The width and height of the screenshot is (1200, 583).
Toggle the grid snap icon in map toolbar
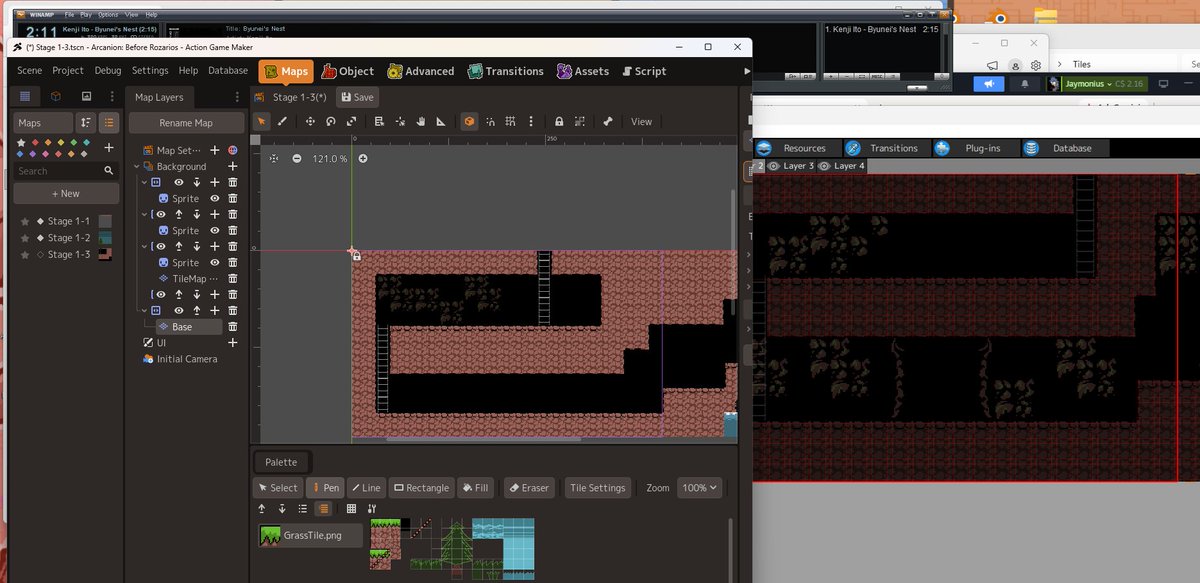pyautogui.click(x=511, y=121)
